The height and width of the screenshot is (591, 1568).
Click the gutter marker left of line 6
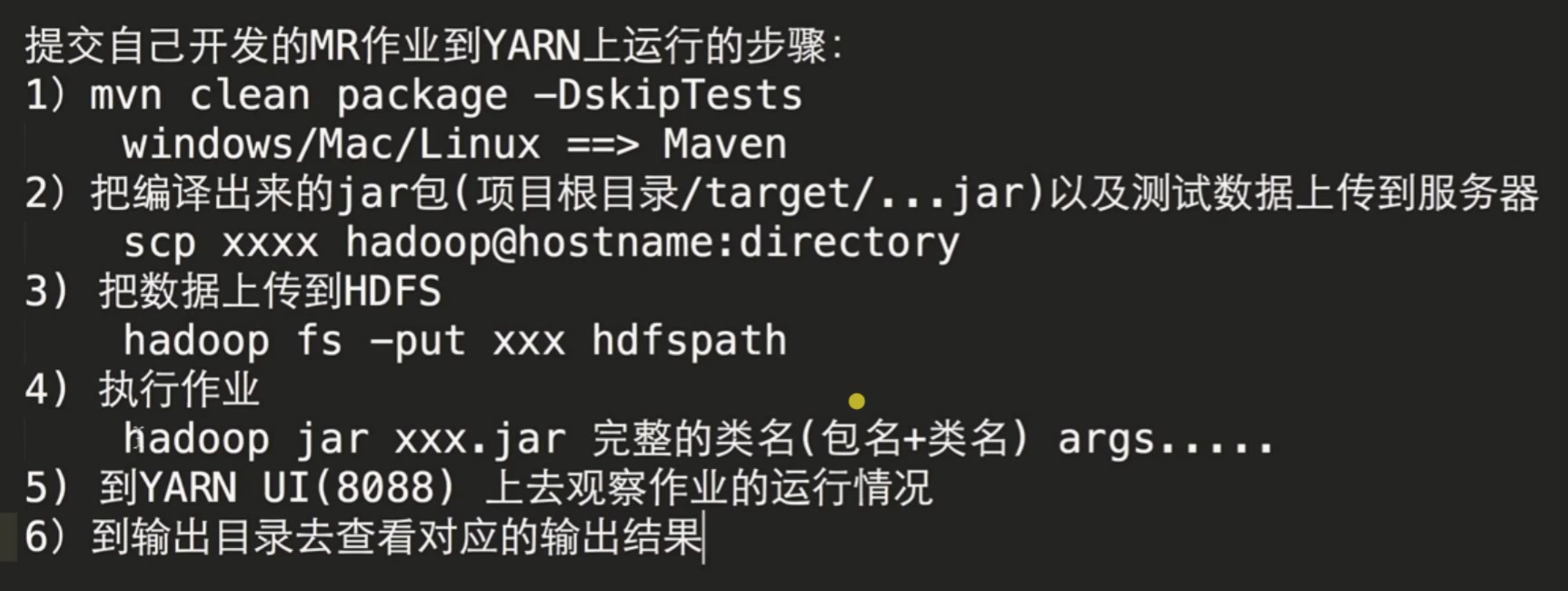tap(8, 537)
